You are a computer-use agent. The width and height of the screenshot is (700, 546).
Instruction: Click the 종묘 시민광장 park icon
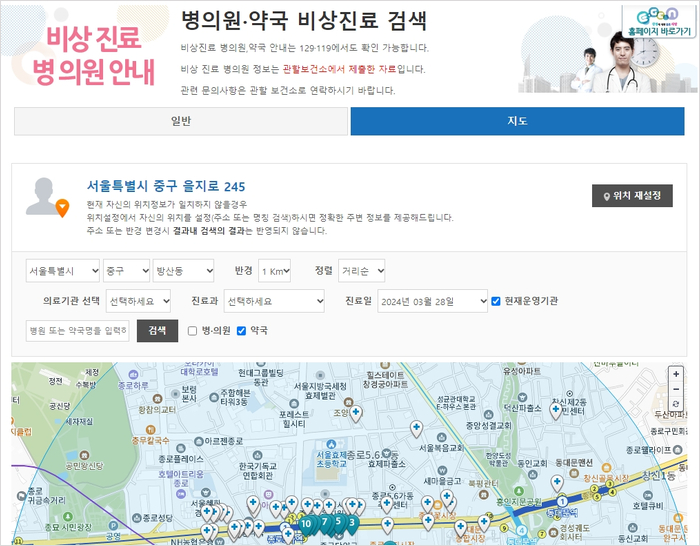point(67,517)
